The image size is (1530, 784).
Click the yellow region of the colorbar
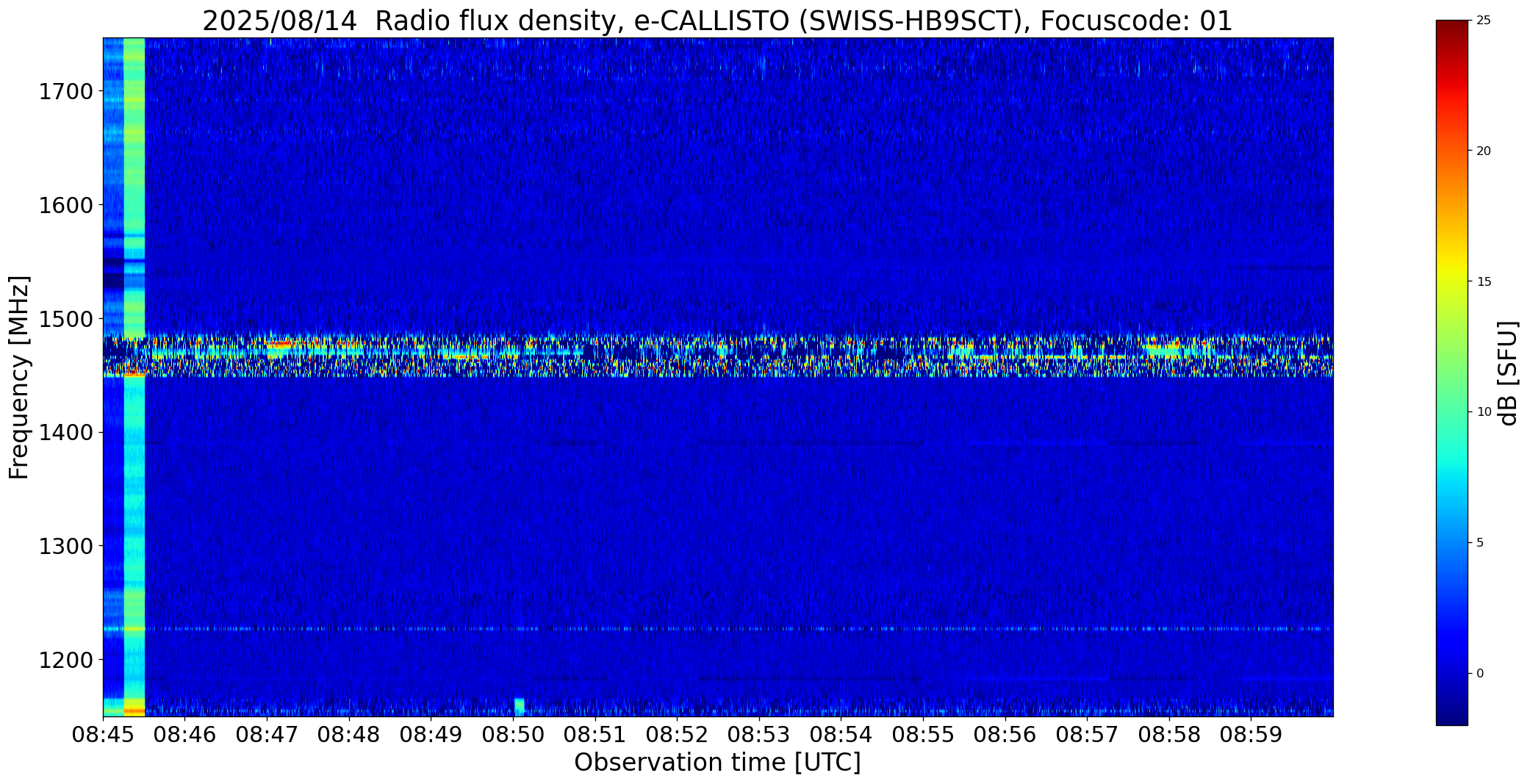point(1451,283)
